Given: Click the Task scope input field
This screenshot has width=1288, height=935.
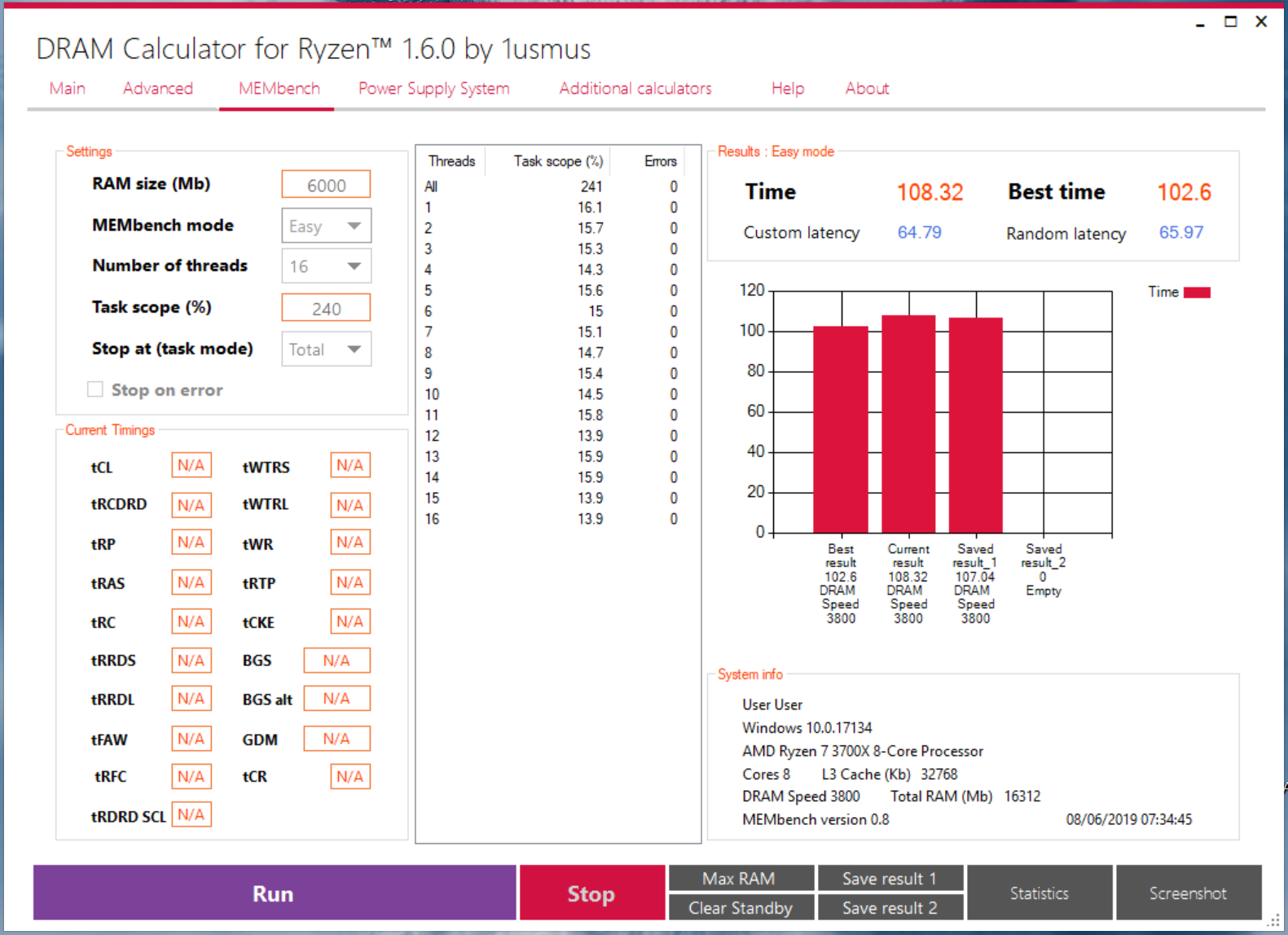Looking at the screenshot, I should coord(326,308).
